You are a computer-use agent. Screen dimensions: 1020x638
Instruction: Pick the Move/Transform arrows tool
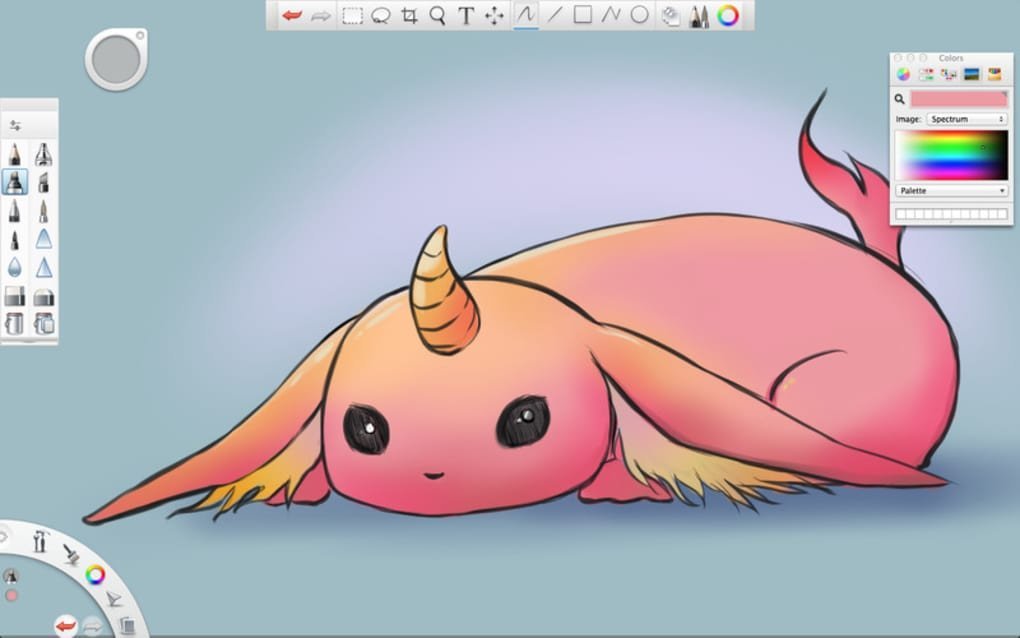pyautogui.click(x=494, y=15)
